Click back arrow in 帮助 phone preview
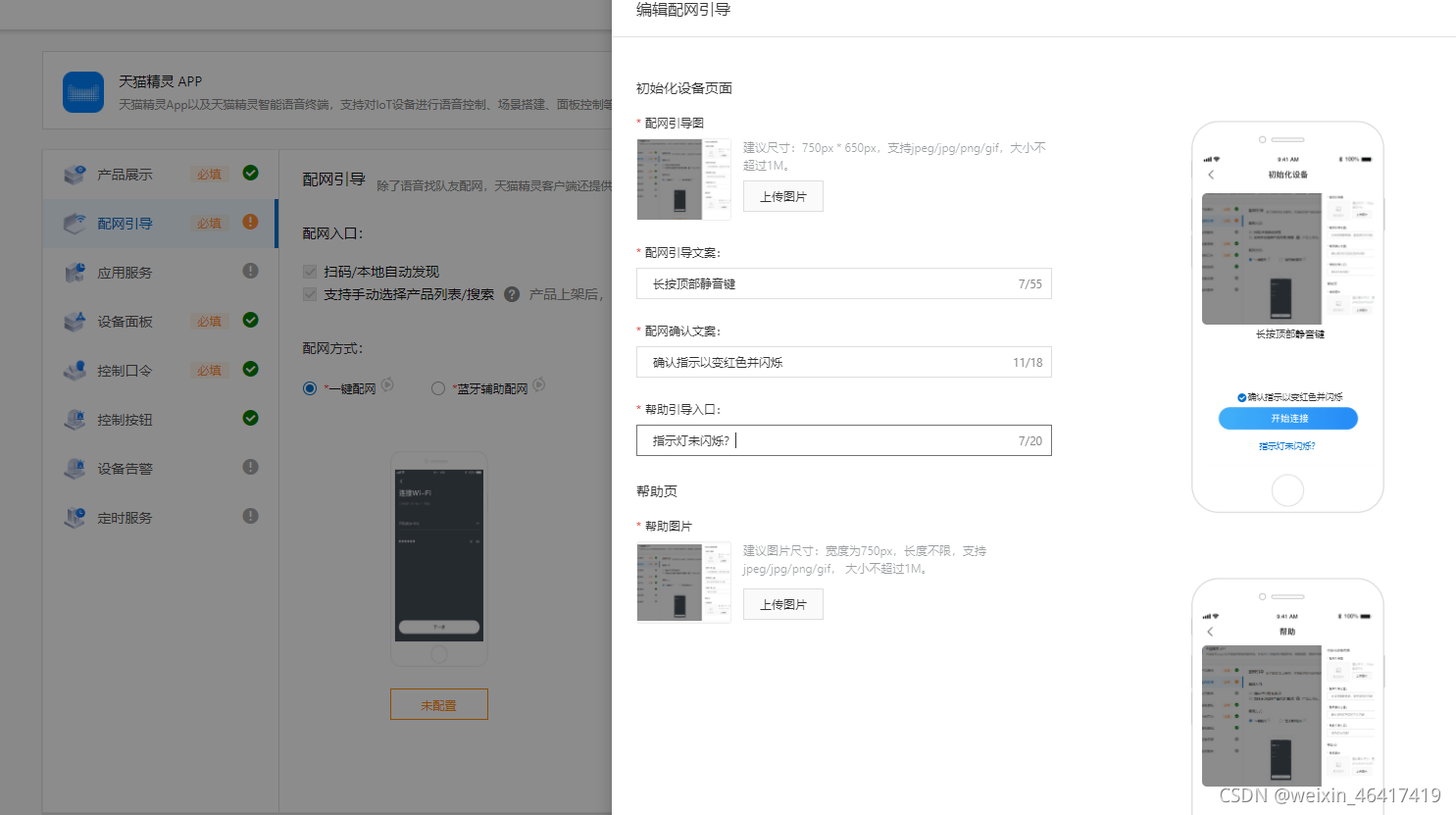Image resolution: width=1456 pixels, height=815 pixels. [1211, 632]
